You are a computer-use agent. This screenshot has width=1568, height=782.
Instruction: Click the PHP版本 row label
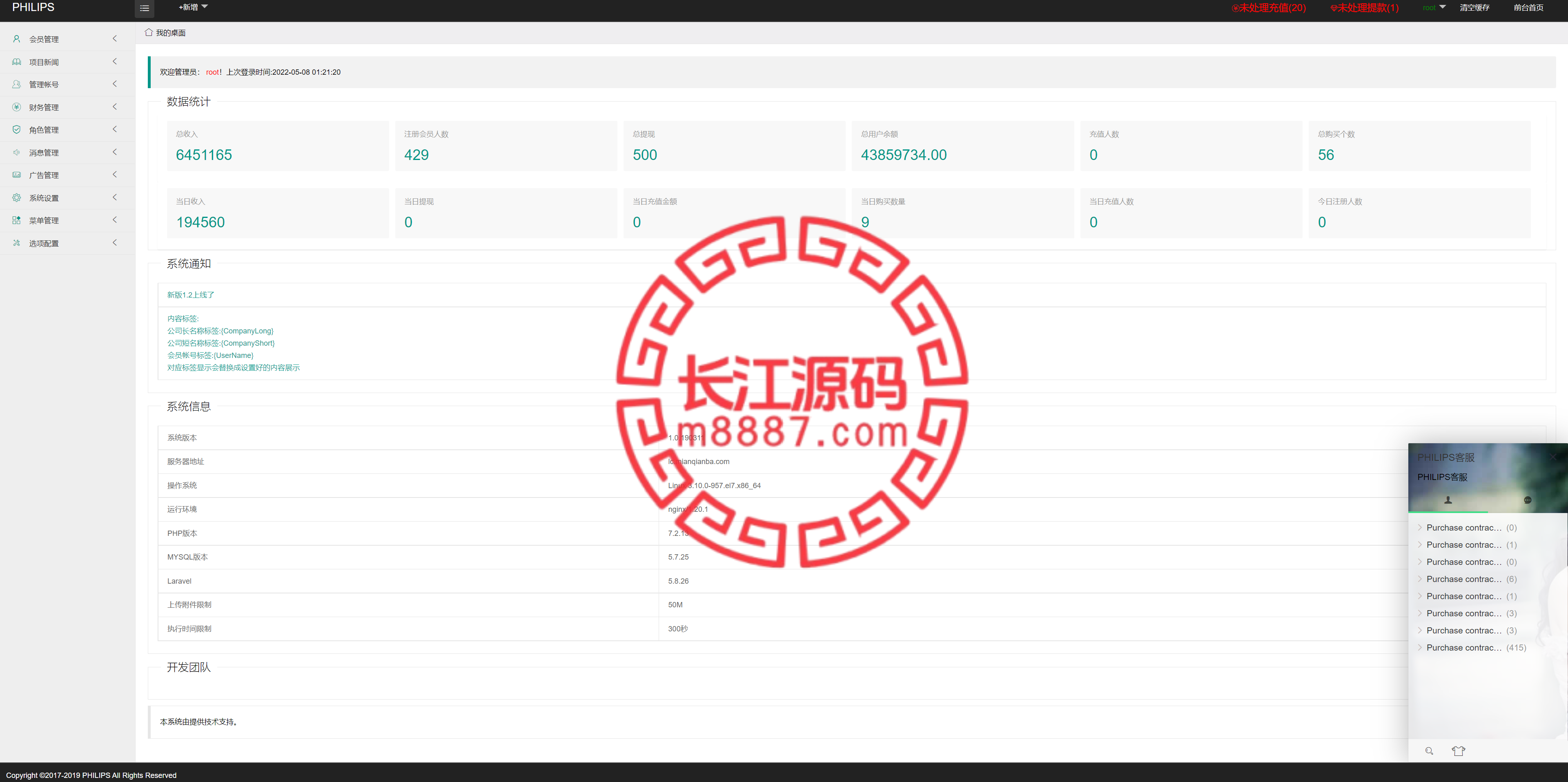(x=182, y=533)
